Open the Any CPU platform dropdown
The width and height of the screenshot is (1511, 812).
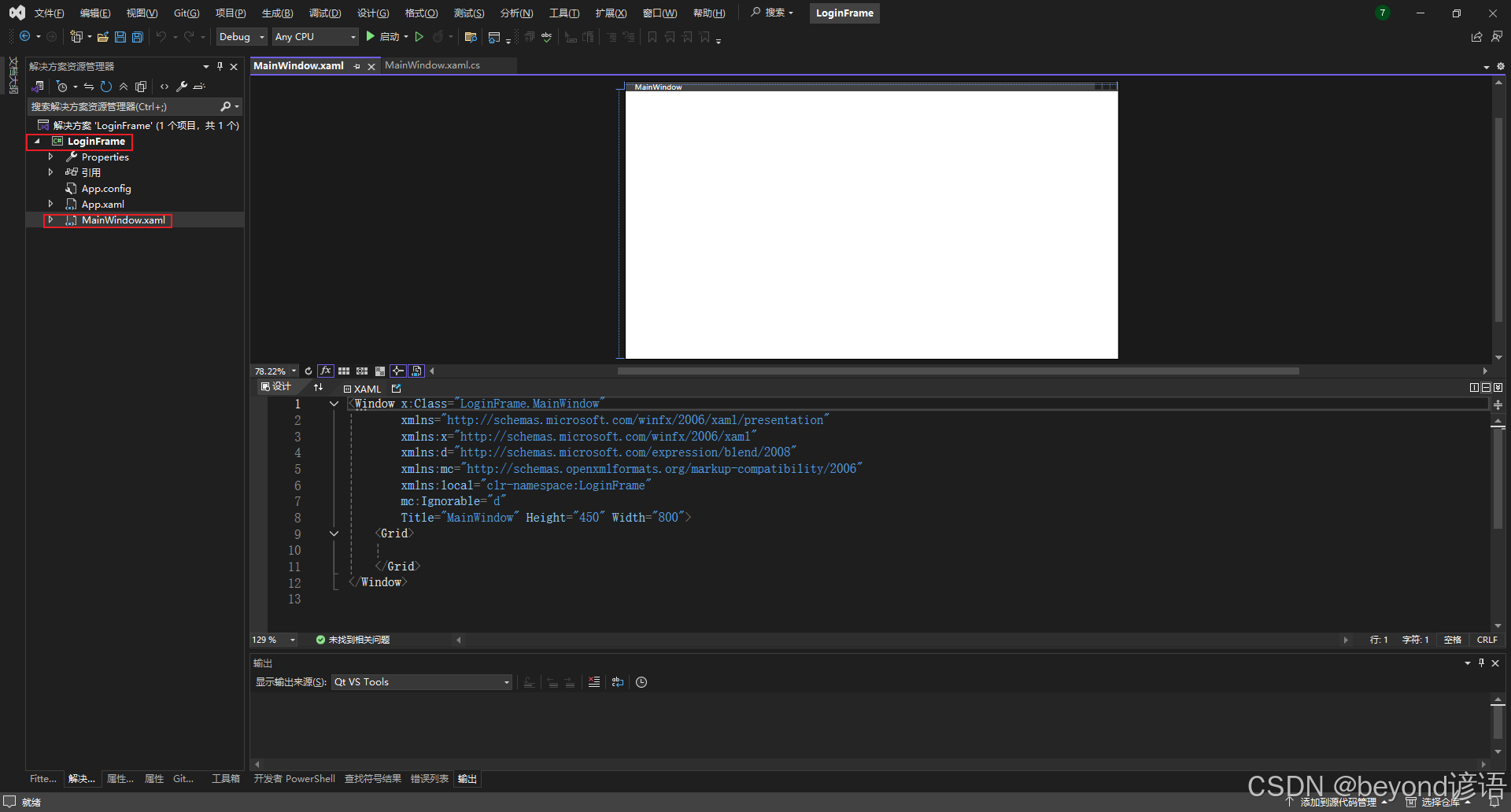[x=316, y=37]
